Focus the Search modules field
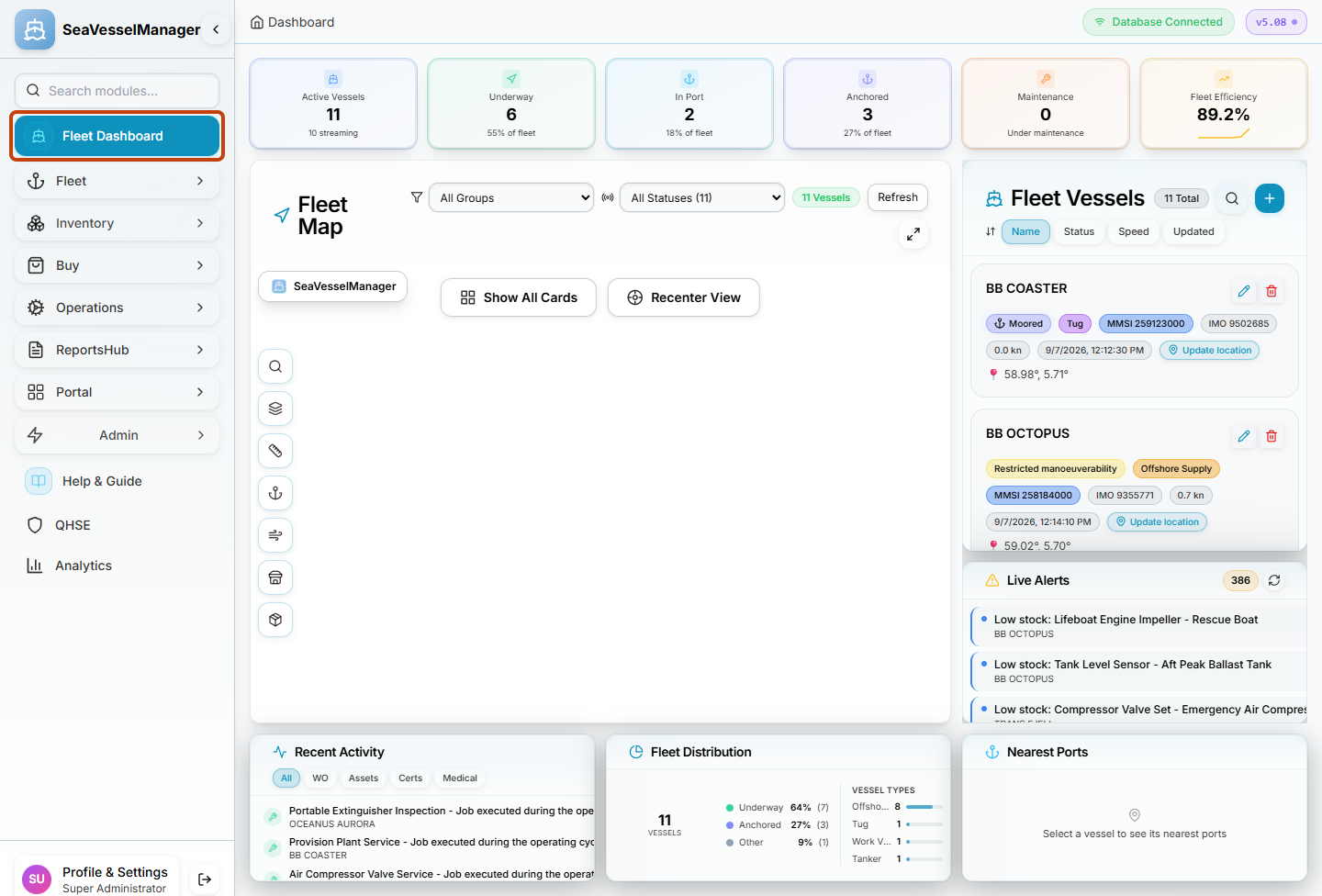The width and height of the screenshot is (1322, 896). pos(117,90)
